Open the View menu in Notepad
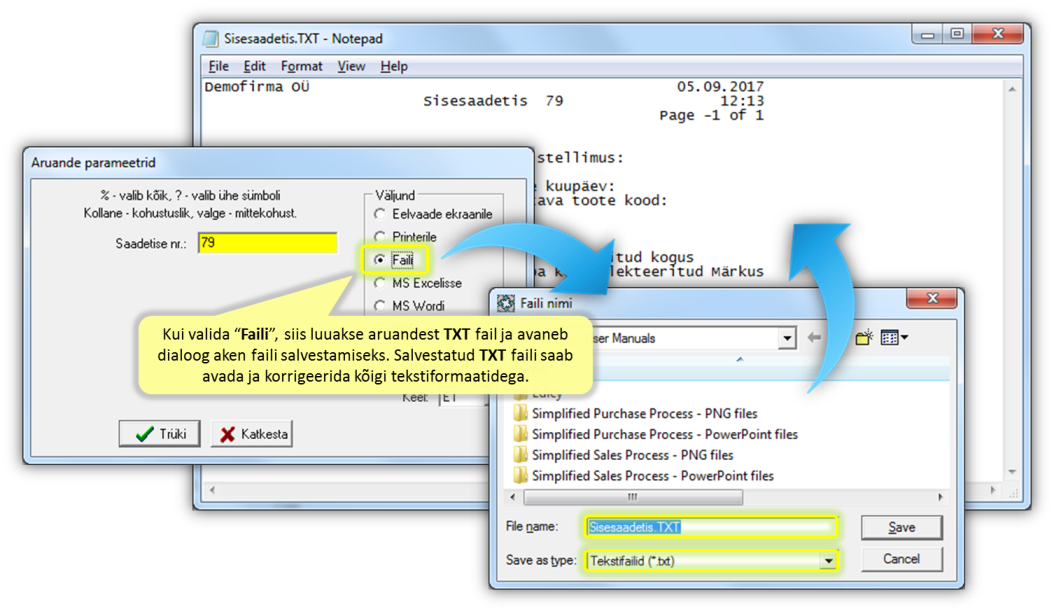The image size is (1054, 612). point(351,66)
